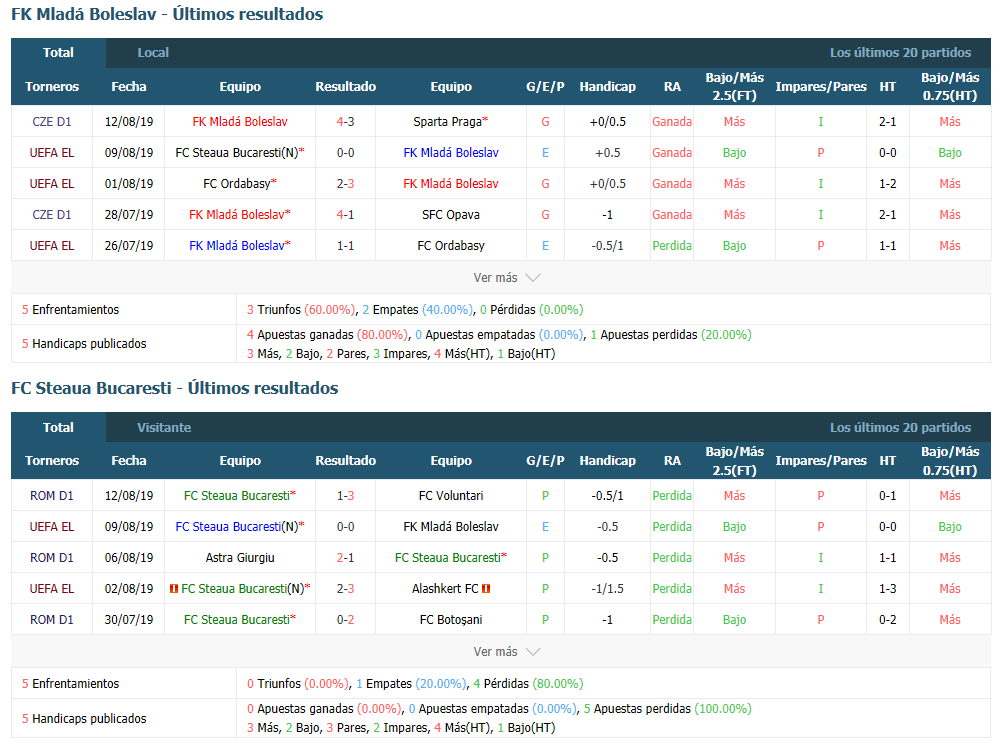
Task: Click 'FK Mladá Boleslav - Últimos resultados' heading
Action: tap(167, 14)
